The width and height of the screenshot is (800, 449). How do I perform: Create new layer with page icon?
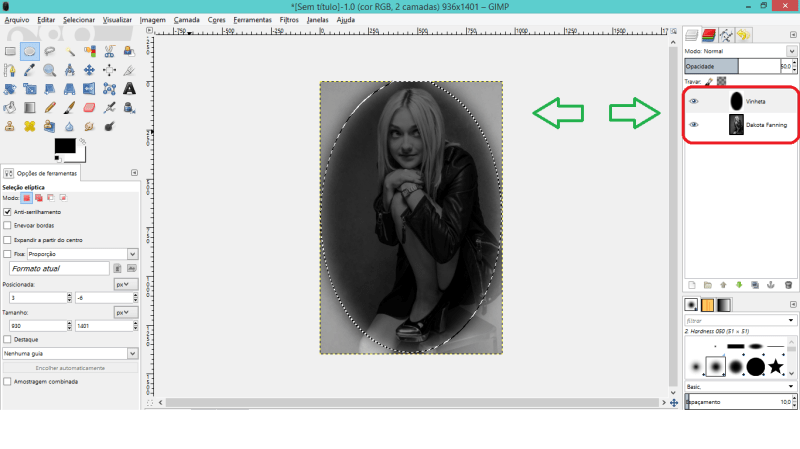(691, 285)
